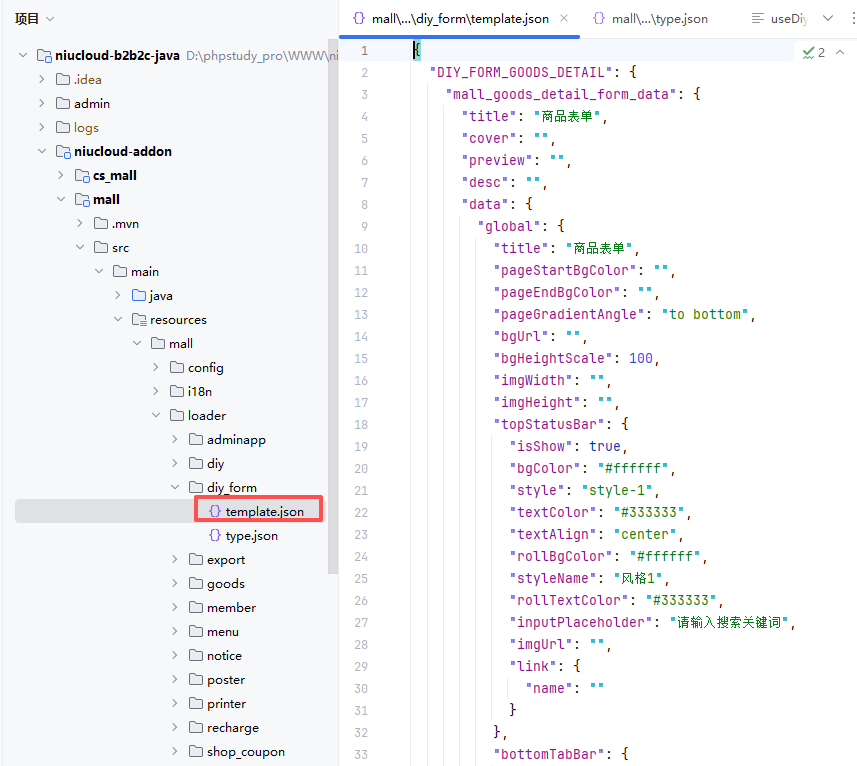Click the resources folder icon
Image resolution: width=857 pixels, height=766 pixels.
(x=139, y=319)
